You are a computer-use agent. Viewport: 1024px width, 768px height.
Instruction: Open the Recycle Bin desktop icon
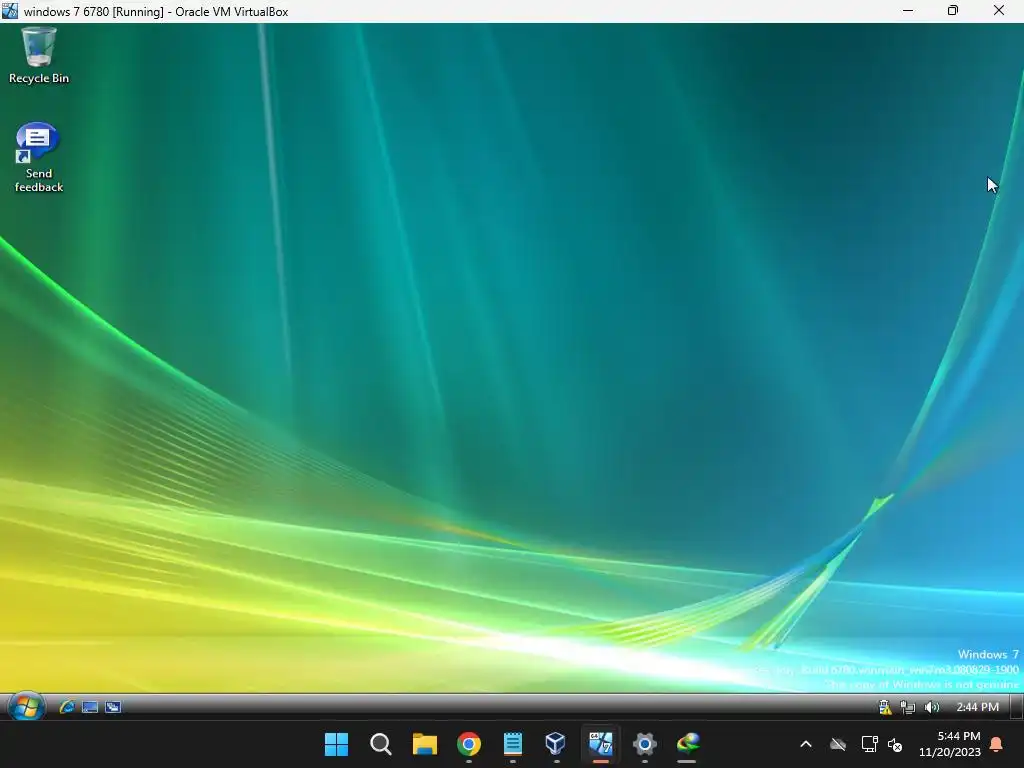(x=39, y=56)
